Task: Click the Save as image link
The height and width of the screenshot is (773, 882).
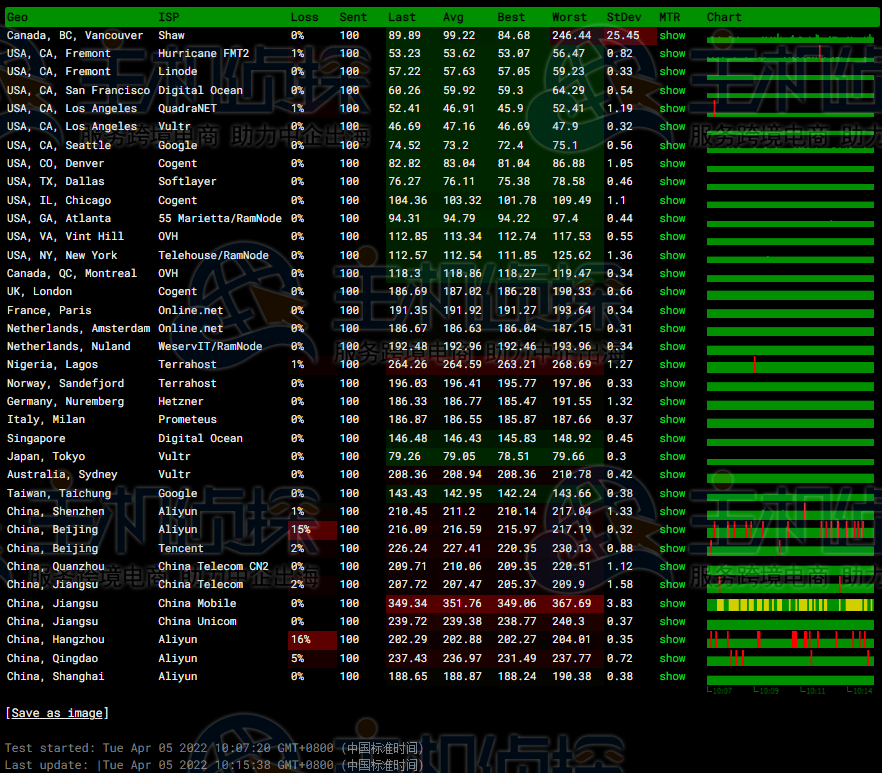Action: click(57, 713)
